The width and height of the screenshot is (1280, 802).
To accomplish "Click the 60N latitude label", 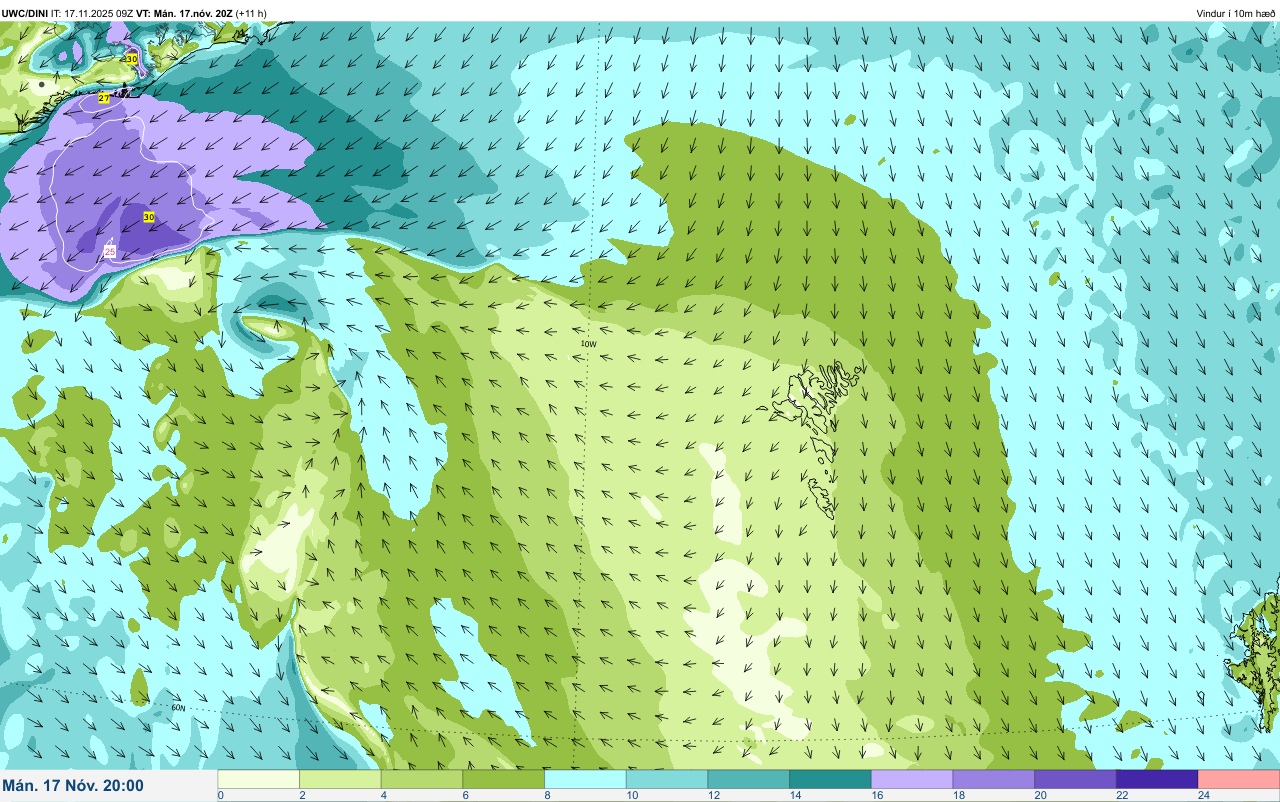I will [x=178, y=707].
